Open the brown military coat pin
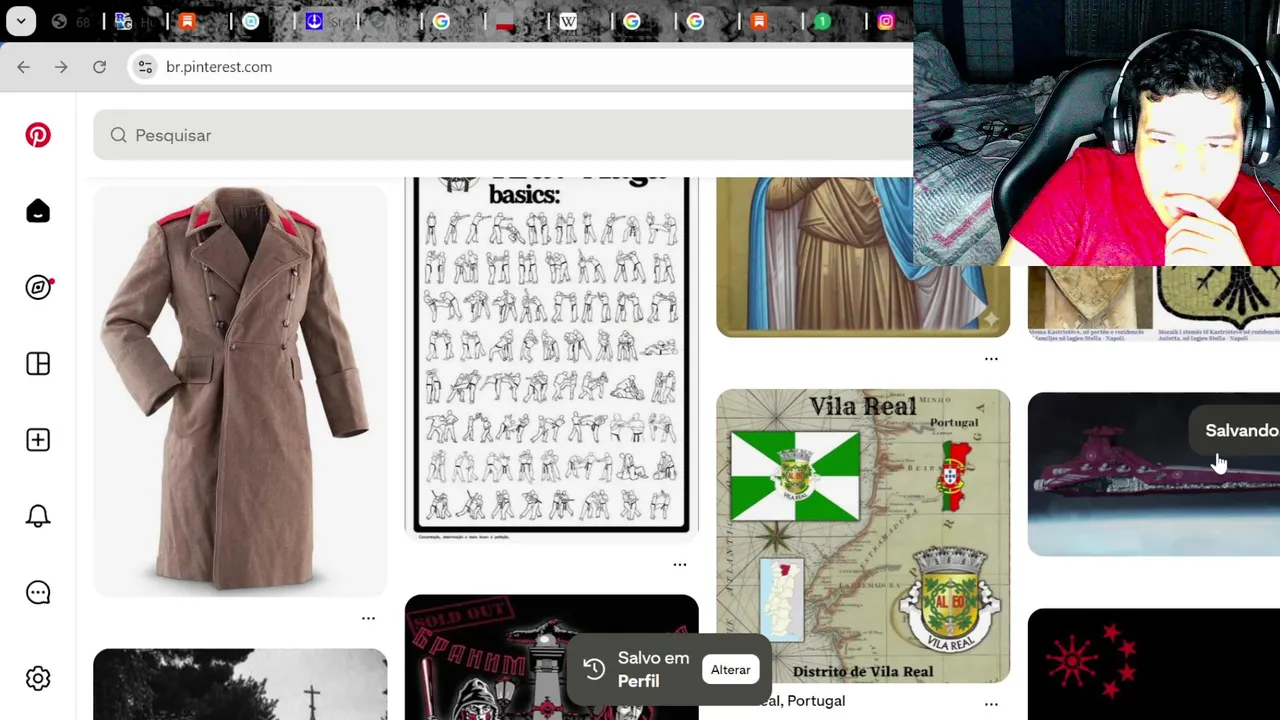 (240, 391)
